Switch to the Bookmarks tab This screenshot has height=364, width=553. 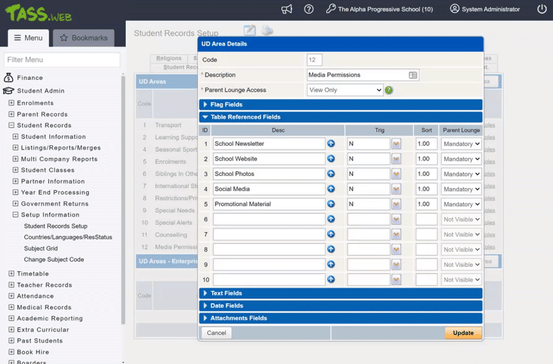pyautogui.click(x=84, y=38)
